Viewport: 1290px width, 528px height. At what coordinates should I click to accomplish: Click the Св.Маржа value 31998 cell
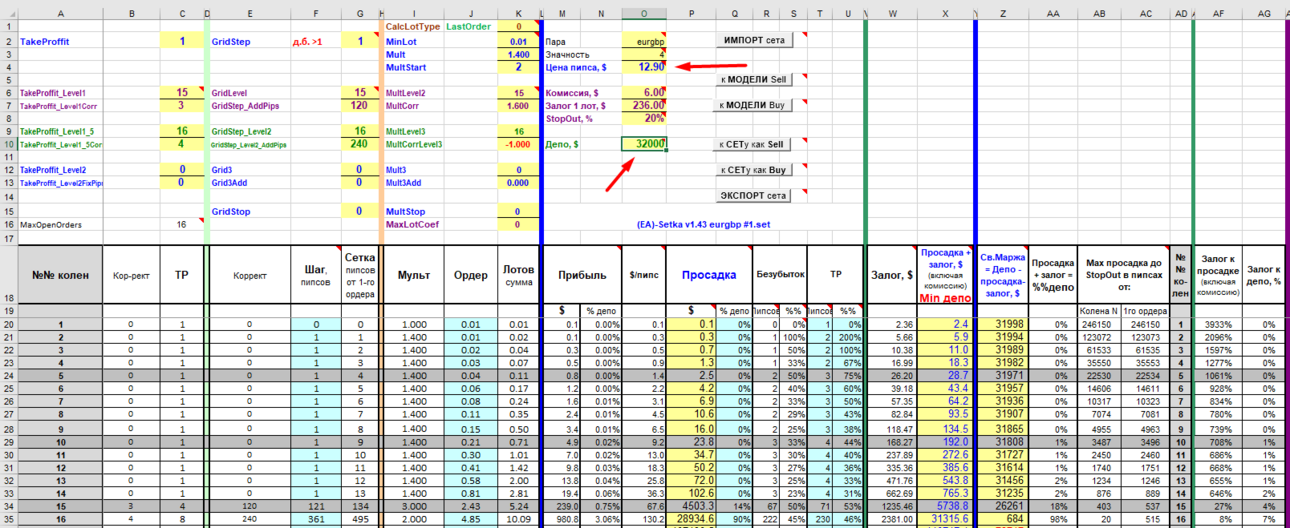click(1002, 324)
